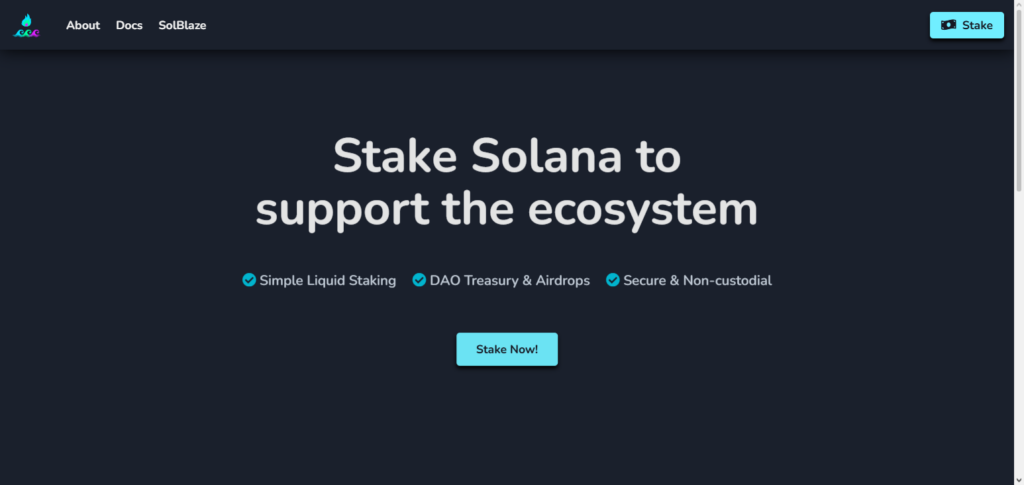Open the About page from the navbar
Screen dimensions: 1024x485
(x=83, y=25)
